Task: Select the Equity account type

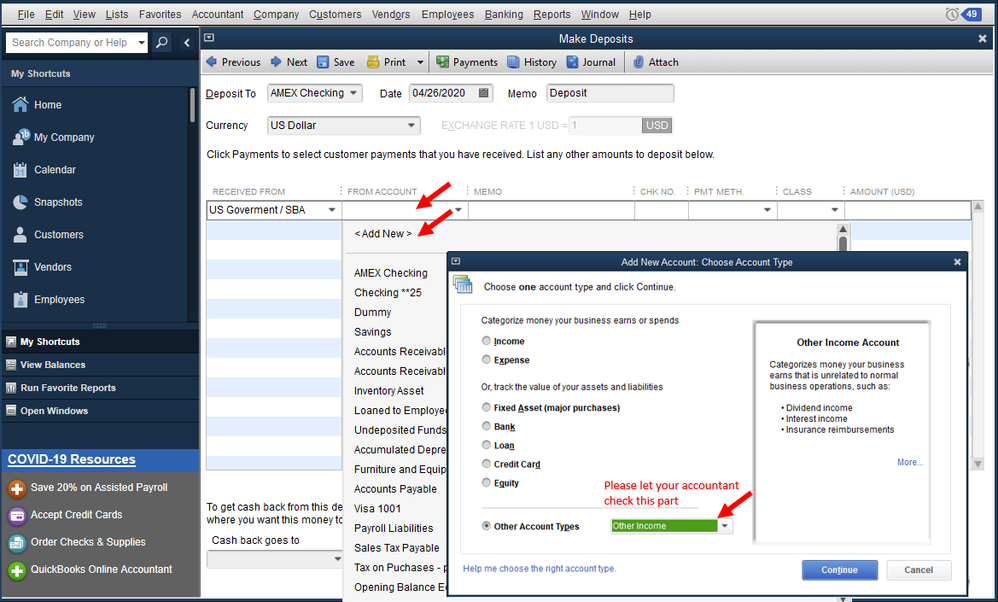Action: 486,483
